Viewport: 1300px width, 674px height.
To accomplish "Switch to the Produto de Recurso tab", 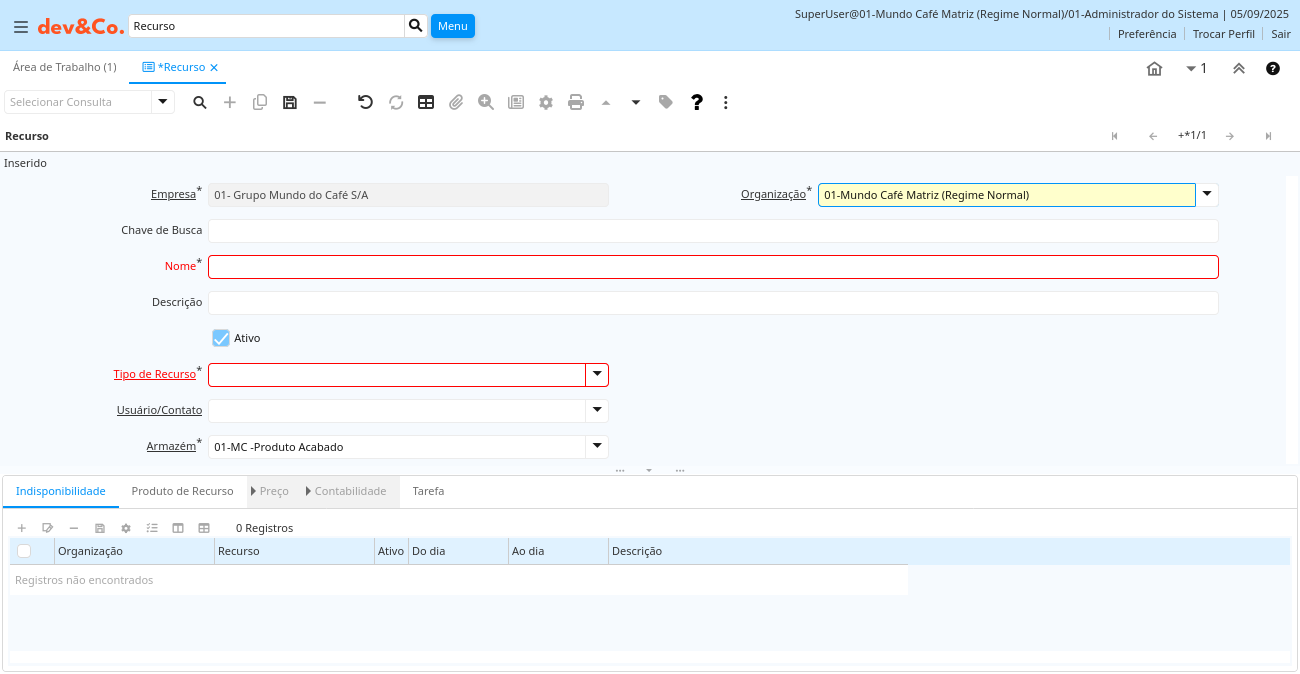I will [x=182, y=491].
